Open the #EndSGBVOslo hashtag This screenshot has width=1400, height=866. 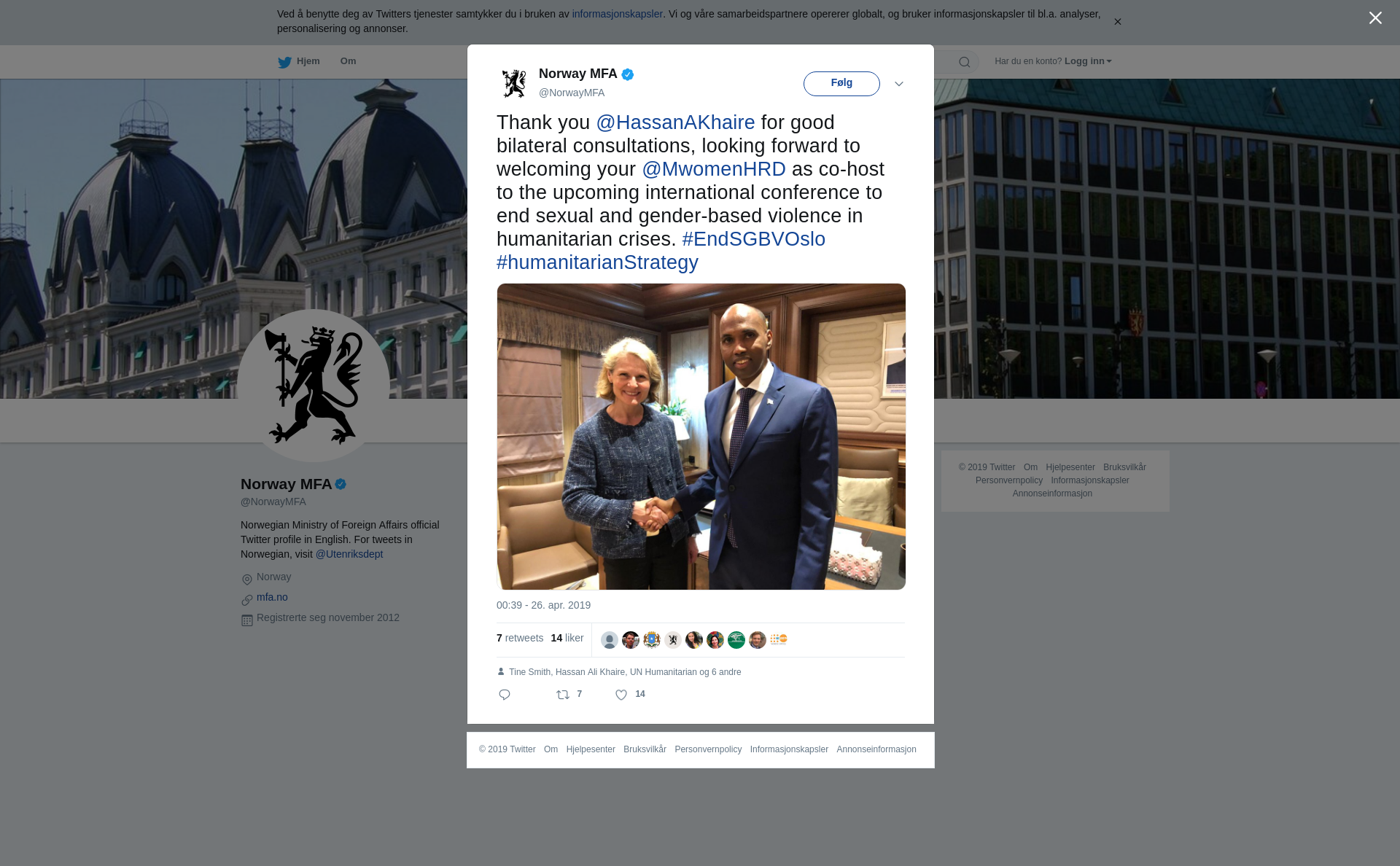pos(753,239)
